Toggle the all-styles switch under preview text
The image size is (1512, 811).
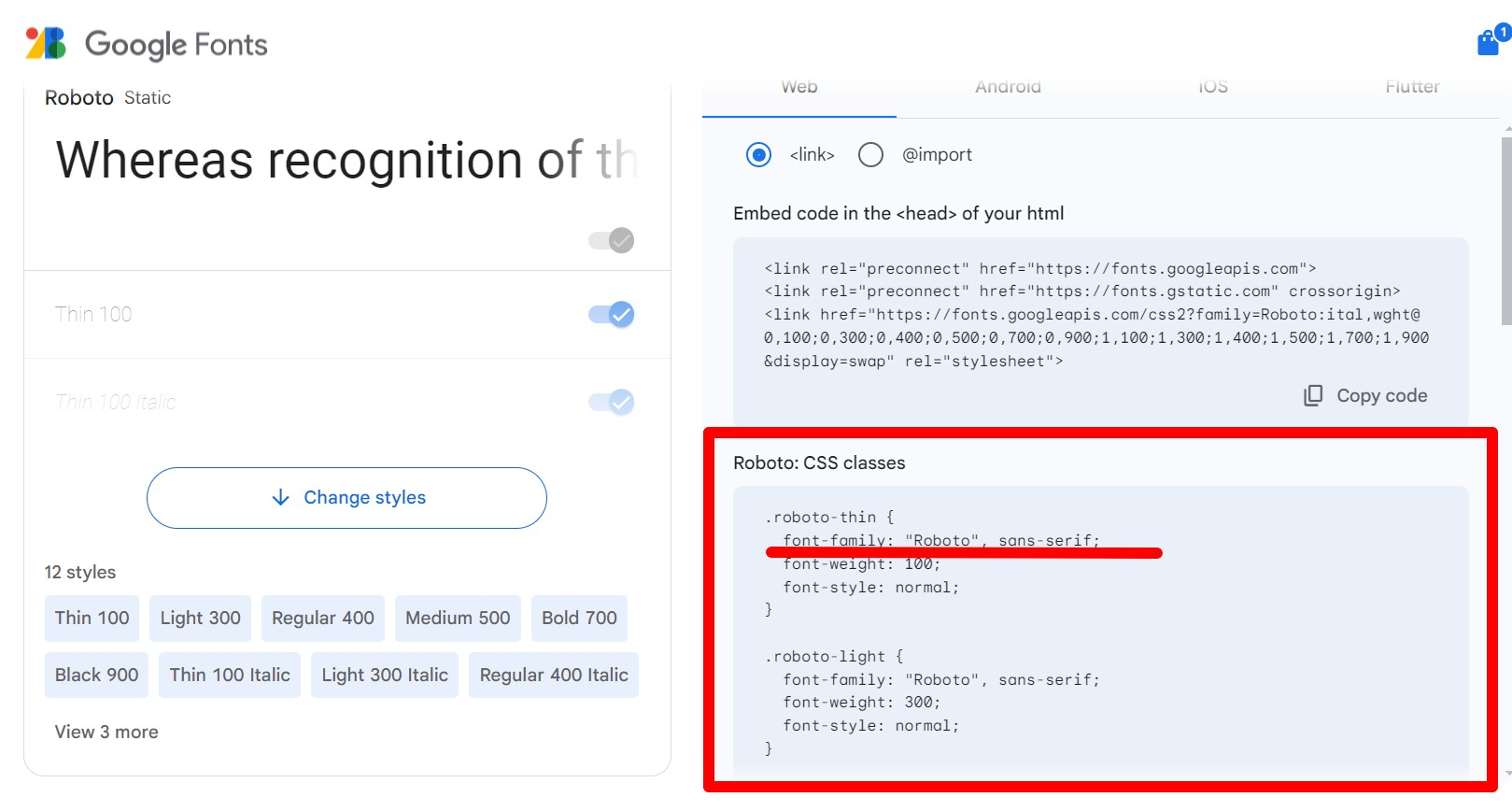pos(612,240)
